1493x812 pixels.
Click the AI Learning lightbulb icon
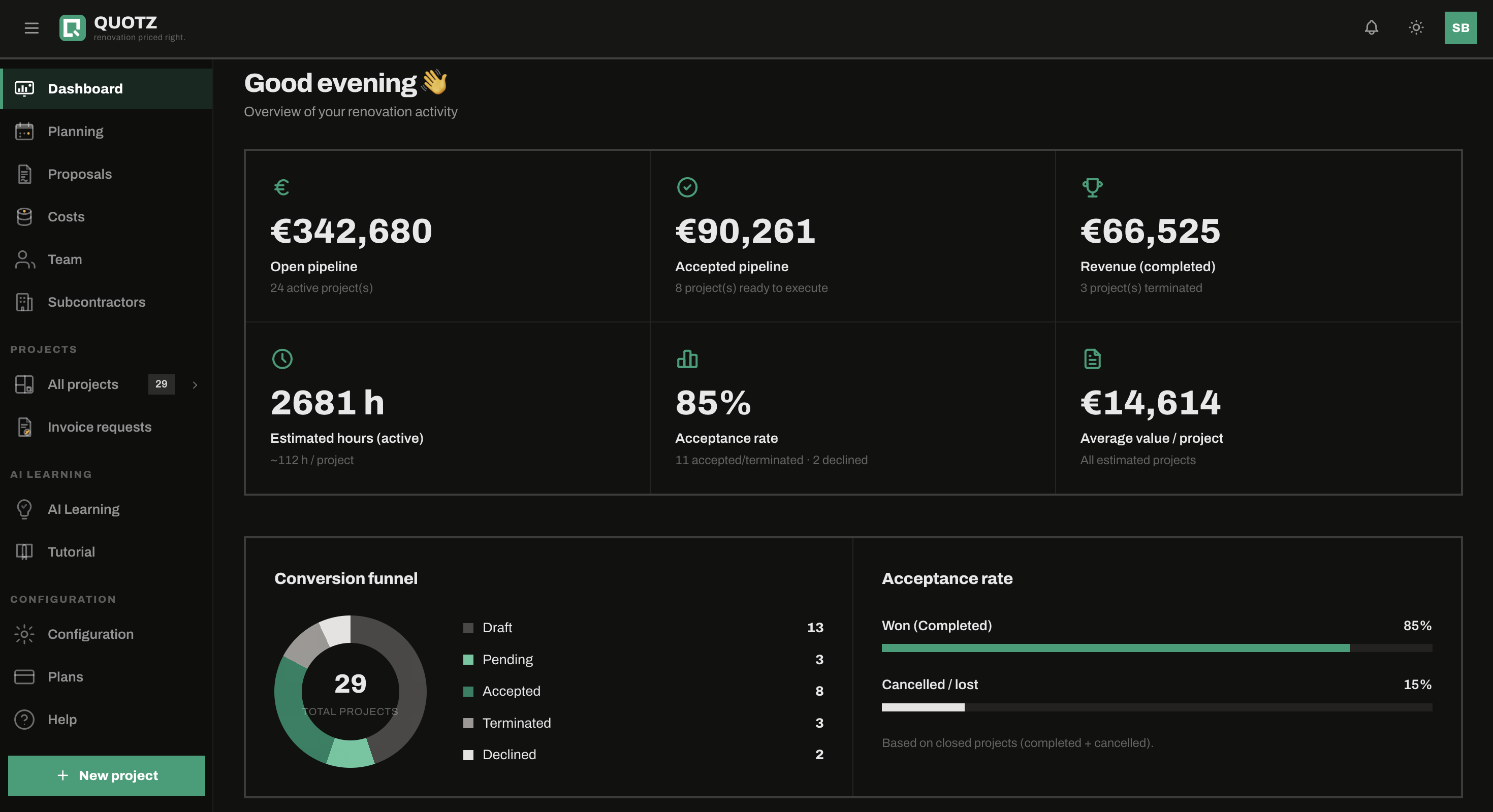coord(24,509)
